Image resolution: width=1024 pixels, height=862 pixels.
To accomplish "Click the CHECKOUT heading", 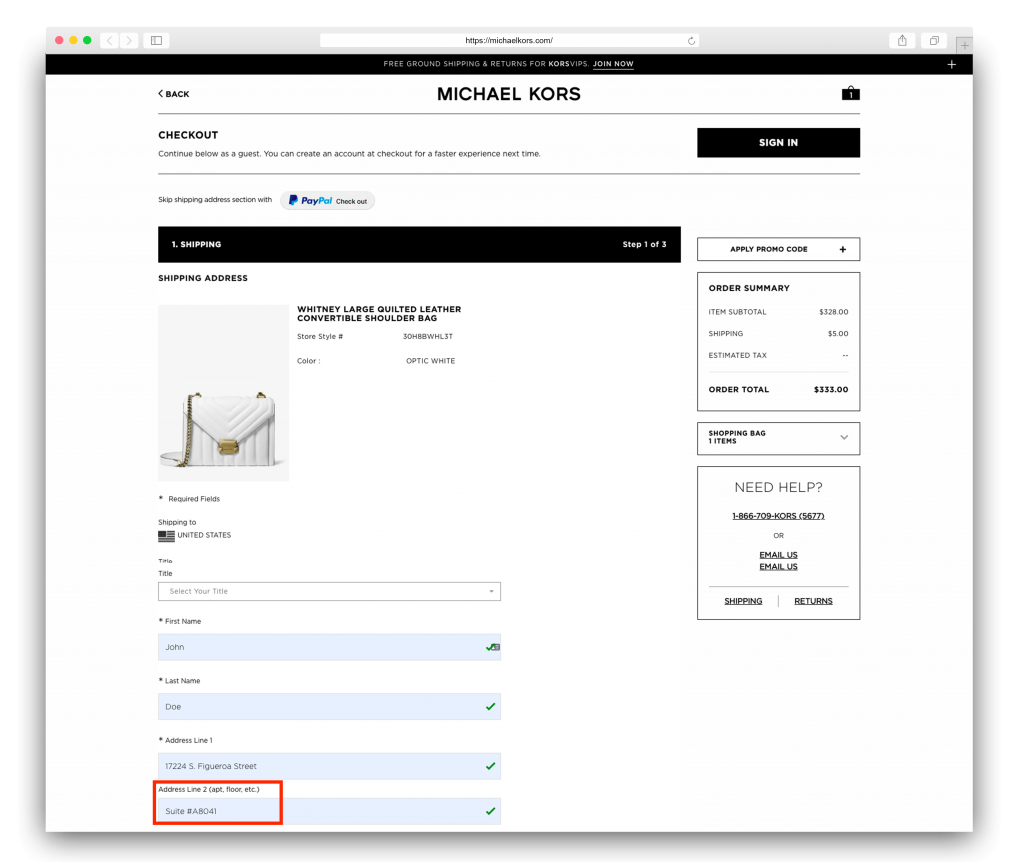I will tap(188, 135).
